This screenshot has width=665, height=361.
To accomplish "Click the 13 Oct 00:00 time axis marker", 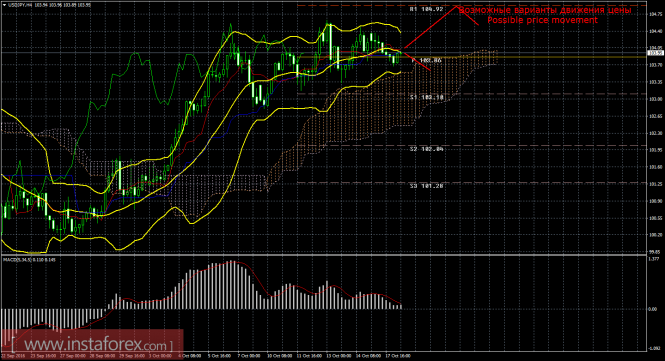I will point(339,356).
